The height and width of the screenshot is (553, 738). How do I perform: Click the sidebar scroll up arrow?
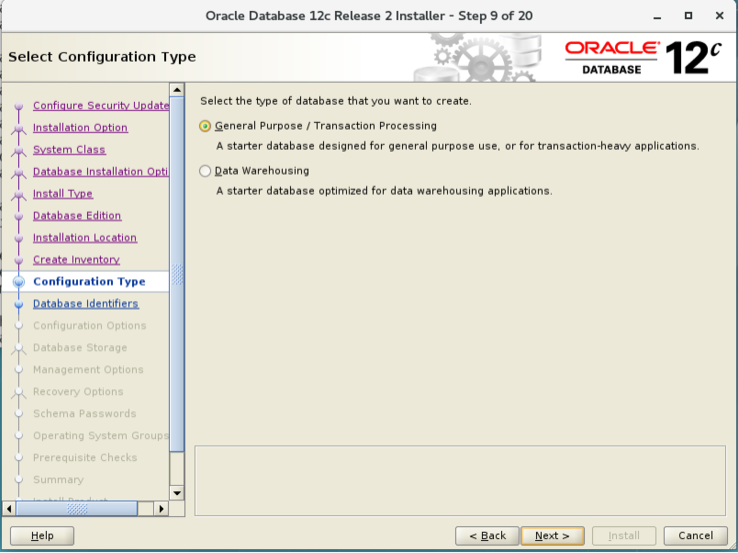177,89
